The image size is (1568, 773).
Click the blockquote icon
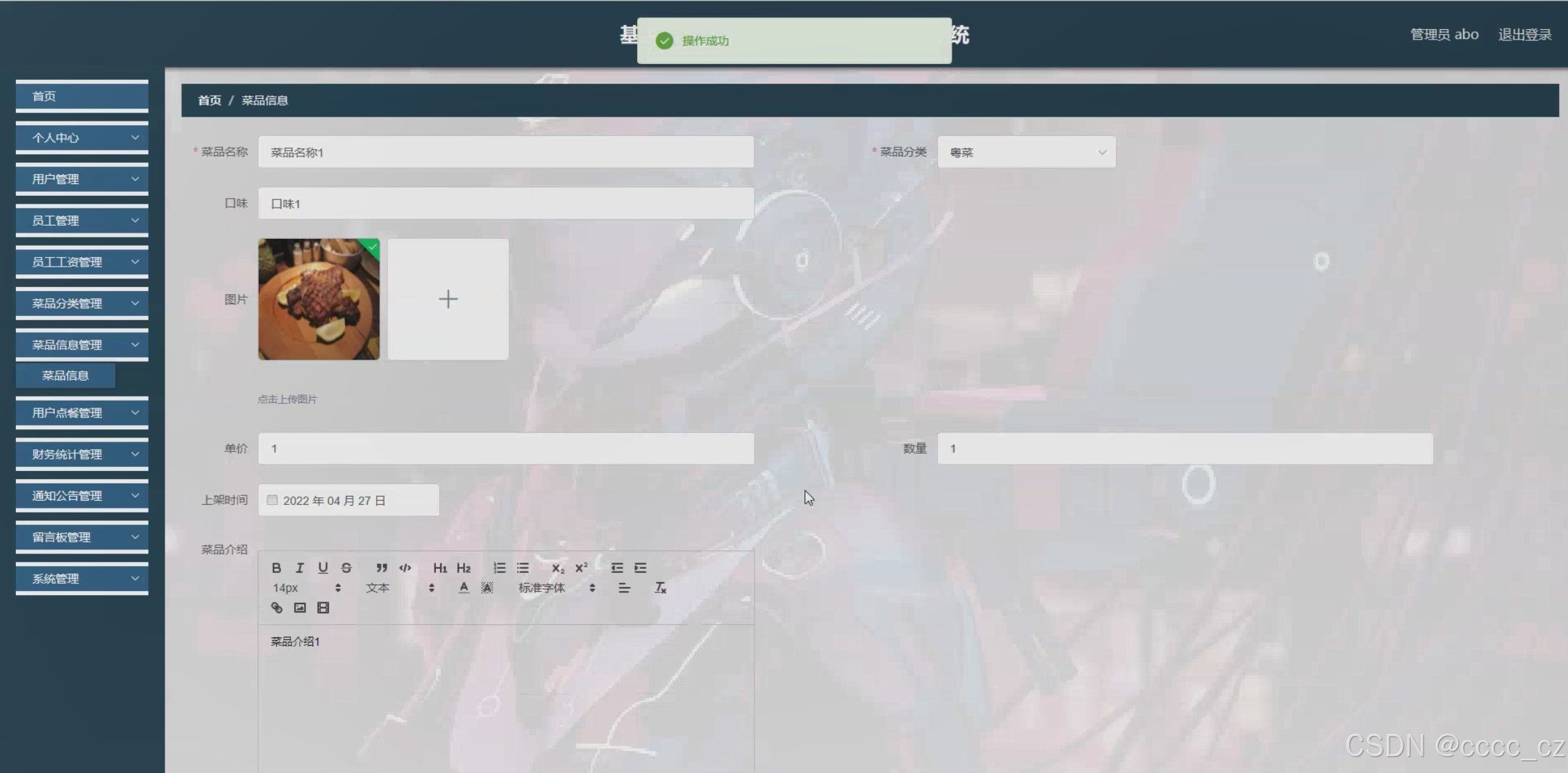pyautogui.click(x=382, y=567)
